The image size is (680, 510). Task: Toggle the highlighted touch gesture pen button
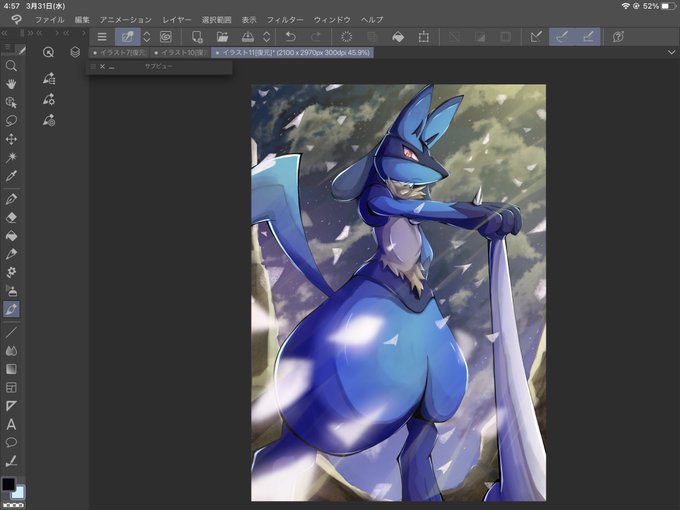tap(128, 37)
